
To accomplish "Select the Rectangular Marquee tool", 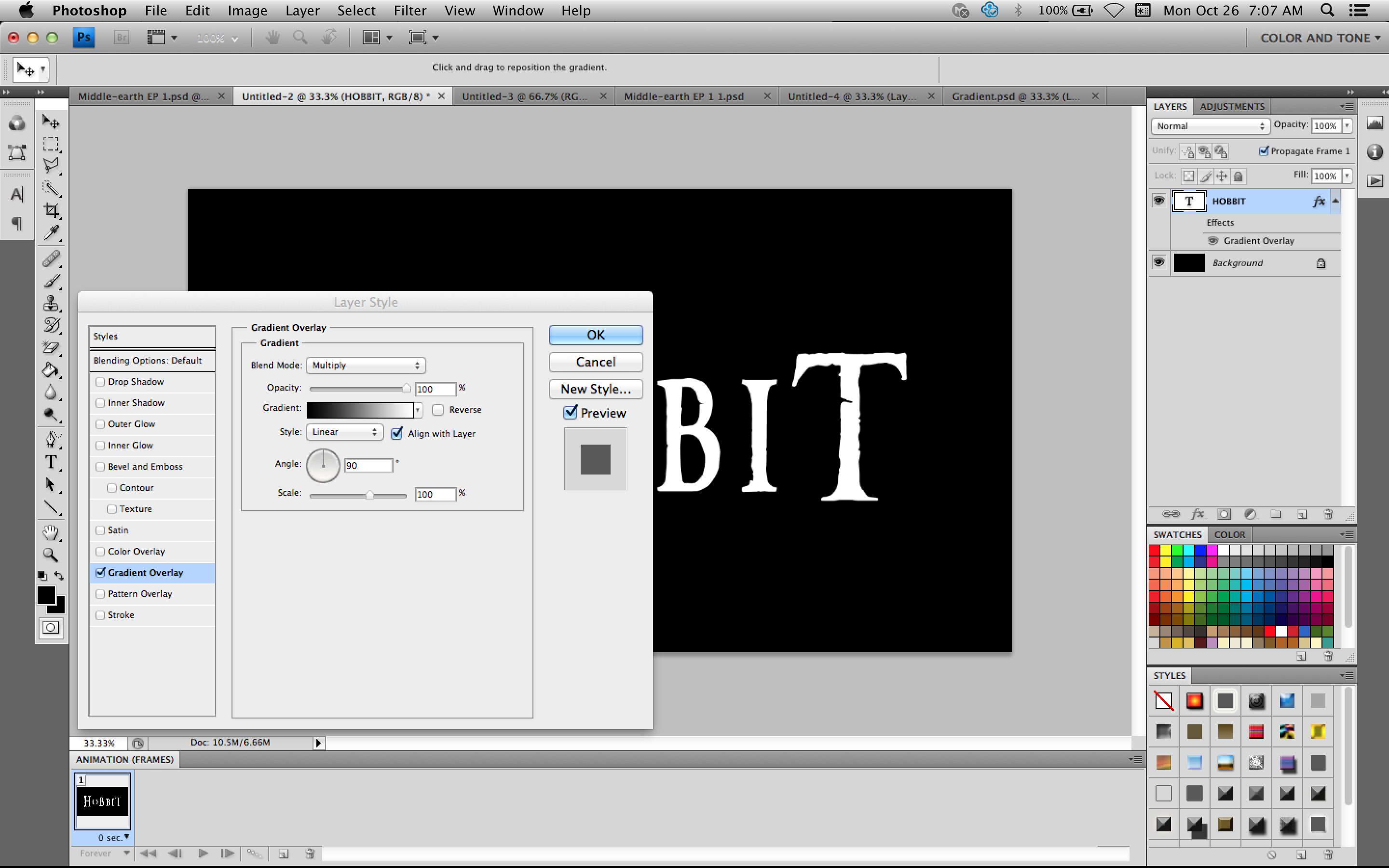I will tap(51, 144).
